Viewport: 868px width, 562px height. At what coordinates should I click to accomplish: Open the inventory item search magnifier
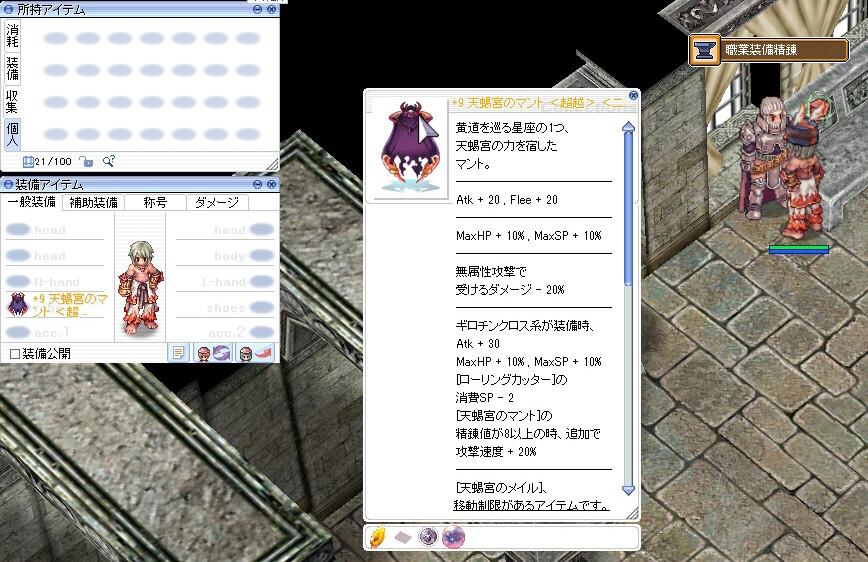click(109, 160)
